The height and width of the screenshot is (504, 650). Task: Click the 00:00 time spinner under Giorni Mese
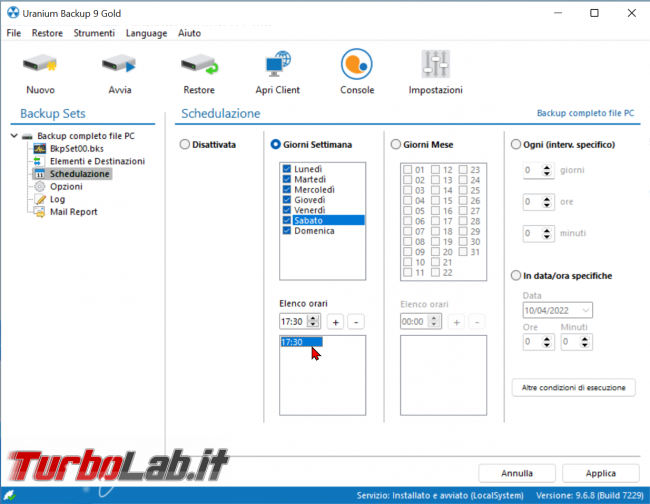coord(434,322)
